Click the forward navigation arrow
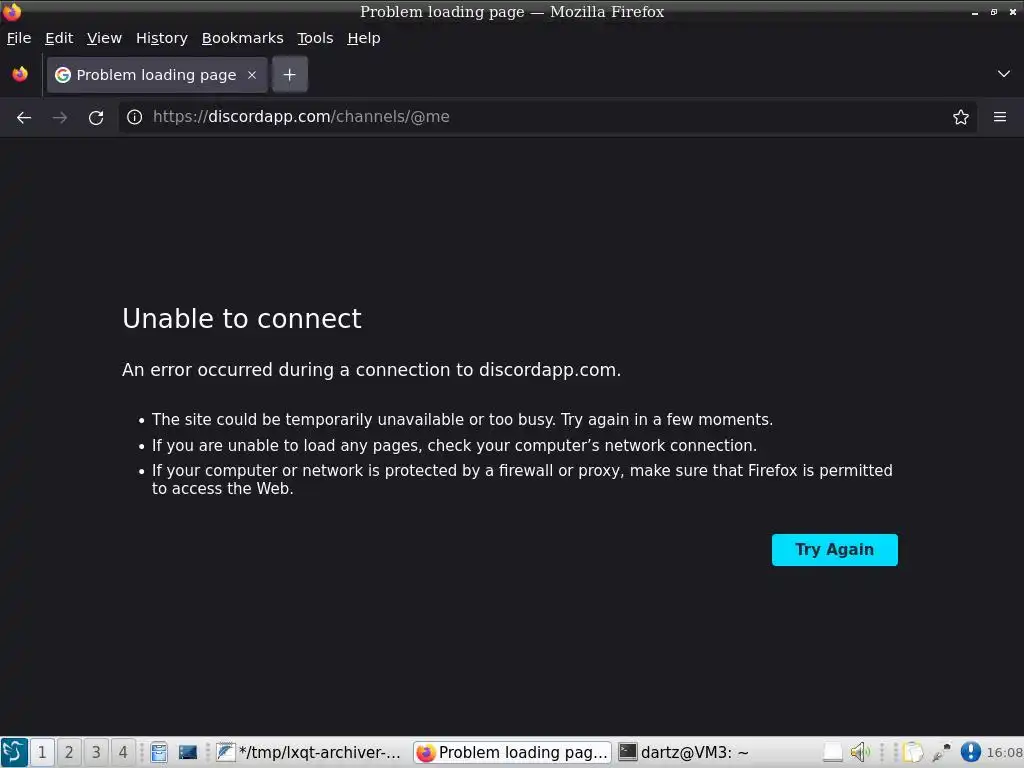This screenshot has width=1024, height=768. (x=59, y=118)
